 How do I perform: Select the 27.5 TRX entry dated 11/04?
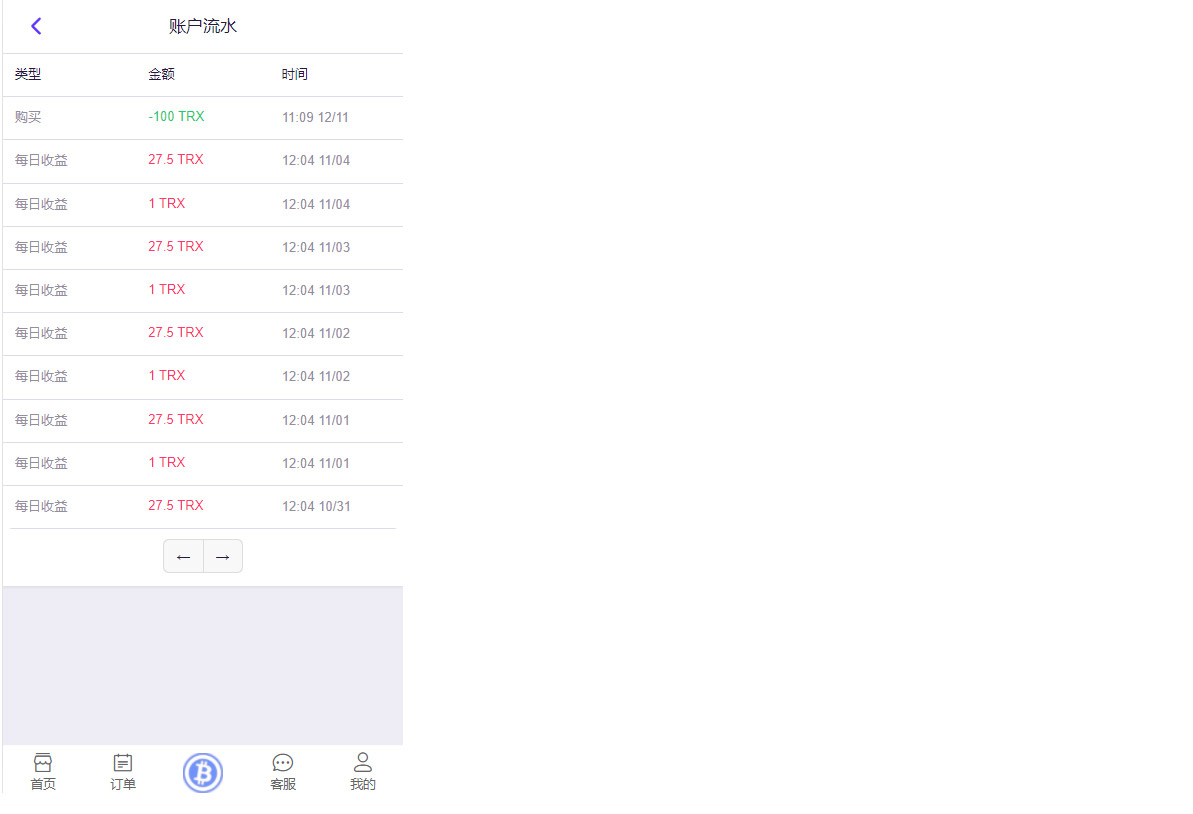(x=202, y=161)
